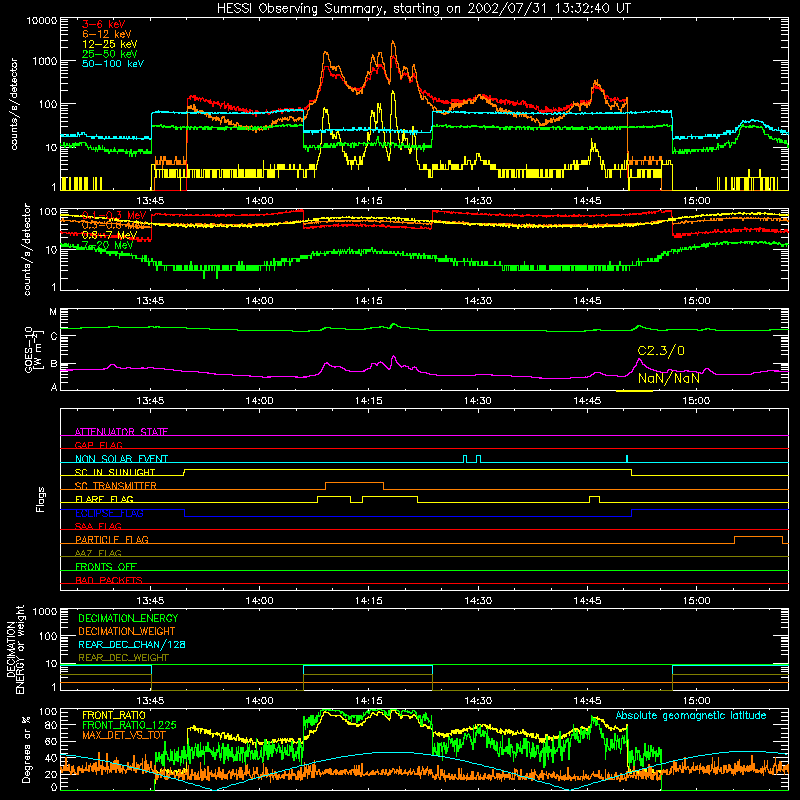Click the M level label on GOES axis
Screen dimensions: 800x800
click(53, 312)
